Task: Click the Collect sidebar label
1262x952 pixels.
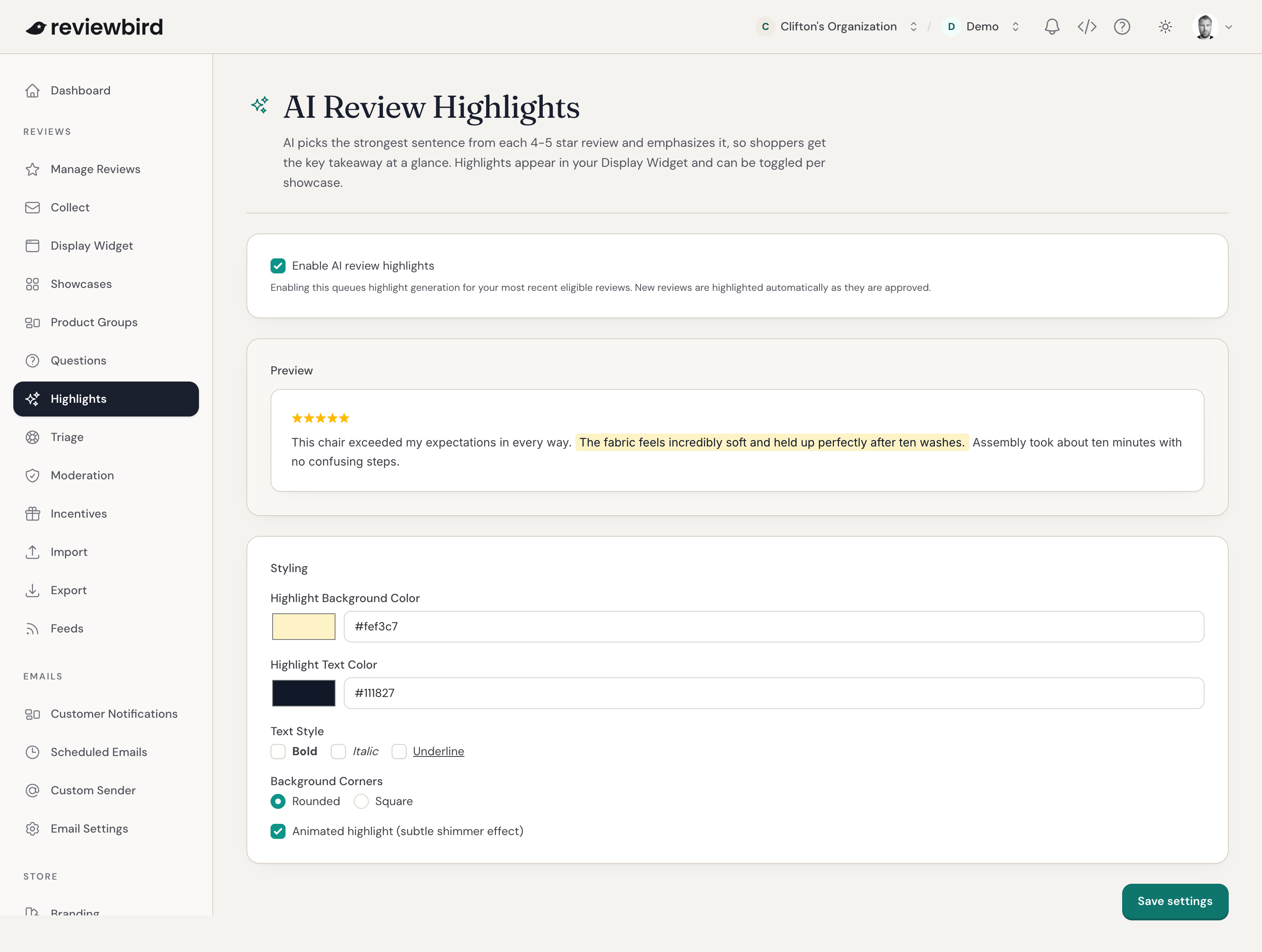Action: point(70,208)
